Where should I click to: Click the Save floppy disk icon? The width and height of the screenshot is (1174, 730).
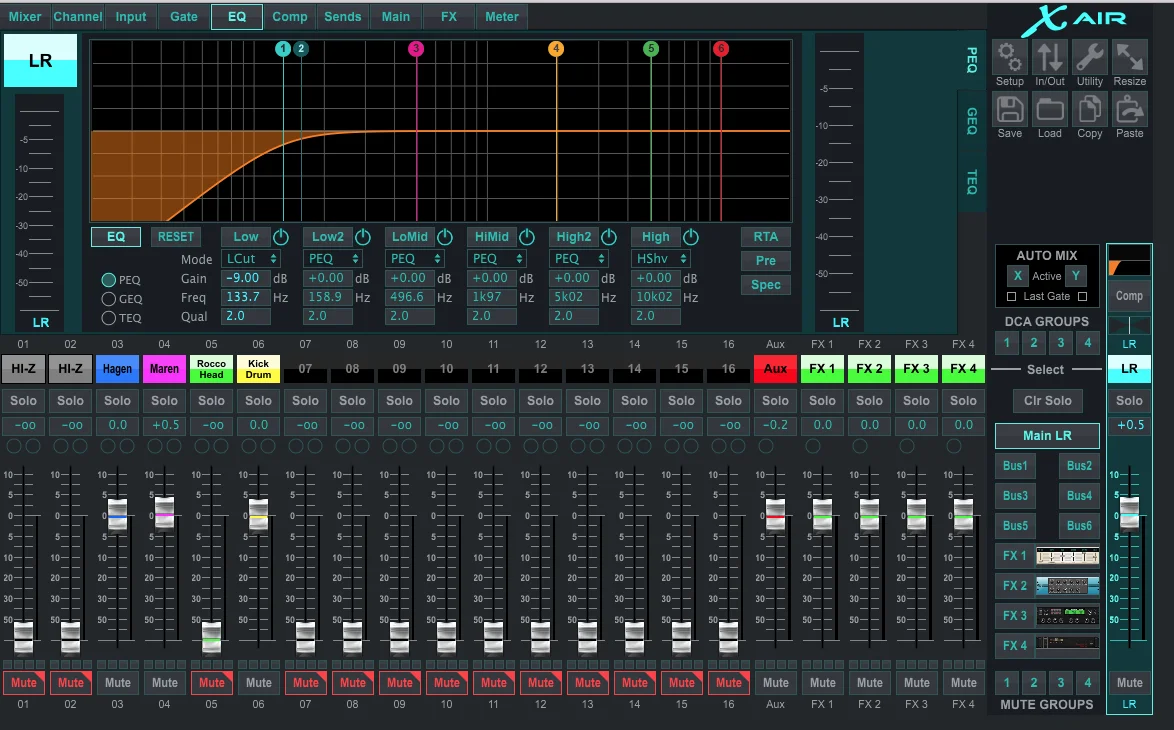(x=1010, y=109)
